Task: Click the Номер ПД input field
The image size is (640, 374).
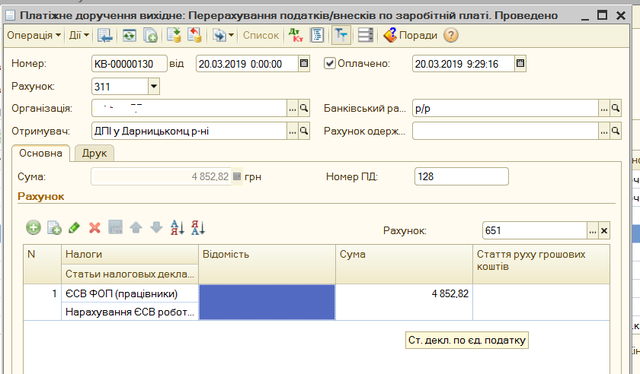Action: 461,176
